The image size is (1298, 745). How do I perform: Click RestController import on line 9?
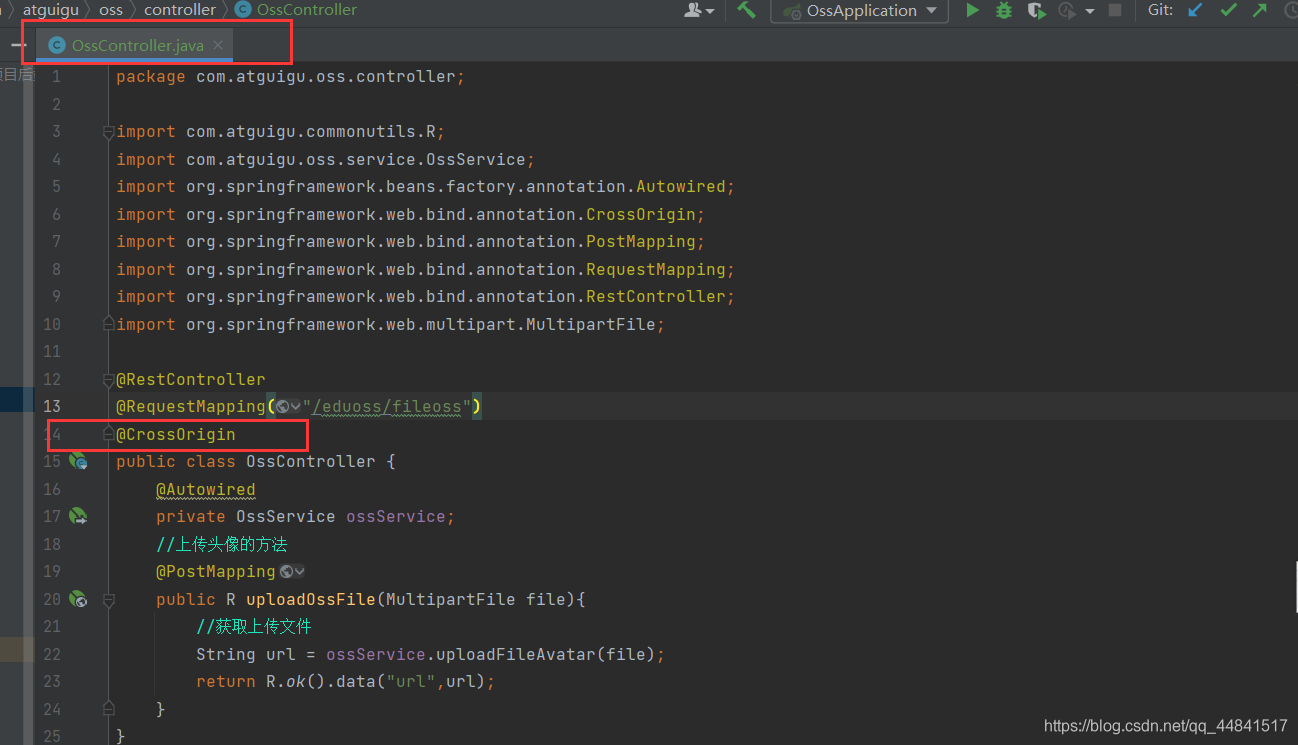click(x=655, y=296)
